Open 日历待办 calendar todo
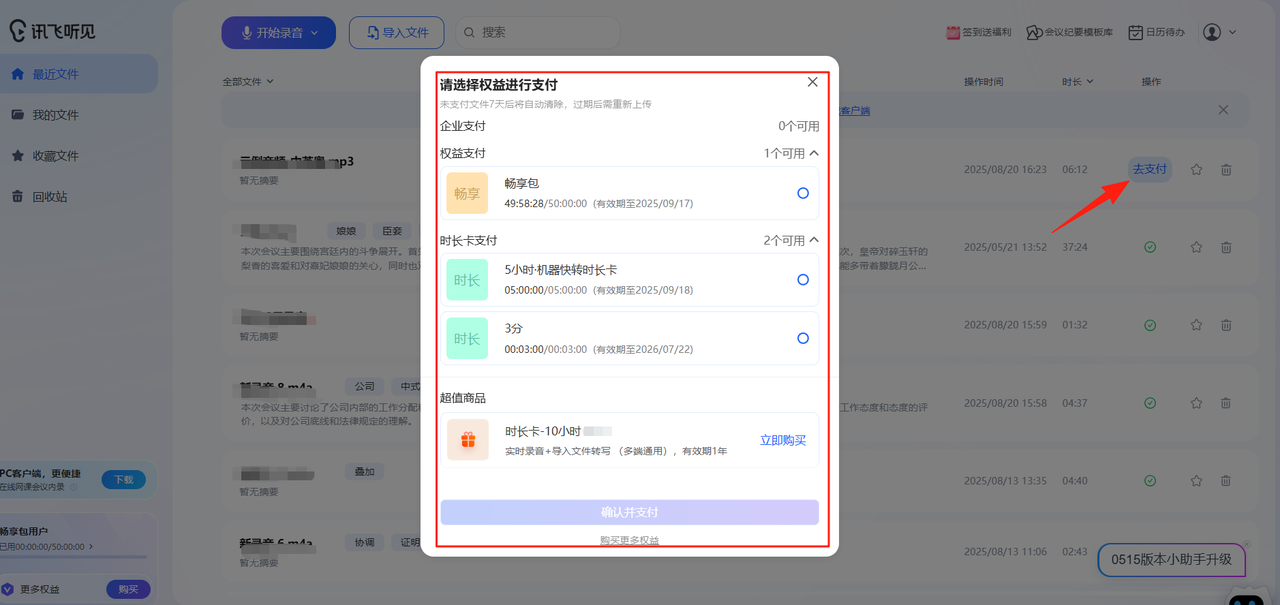 click(x=1156, y=33)
